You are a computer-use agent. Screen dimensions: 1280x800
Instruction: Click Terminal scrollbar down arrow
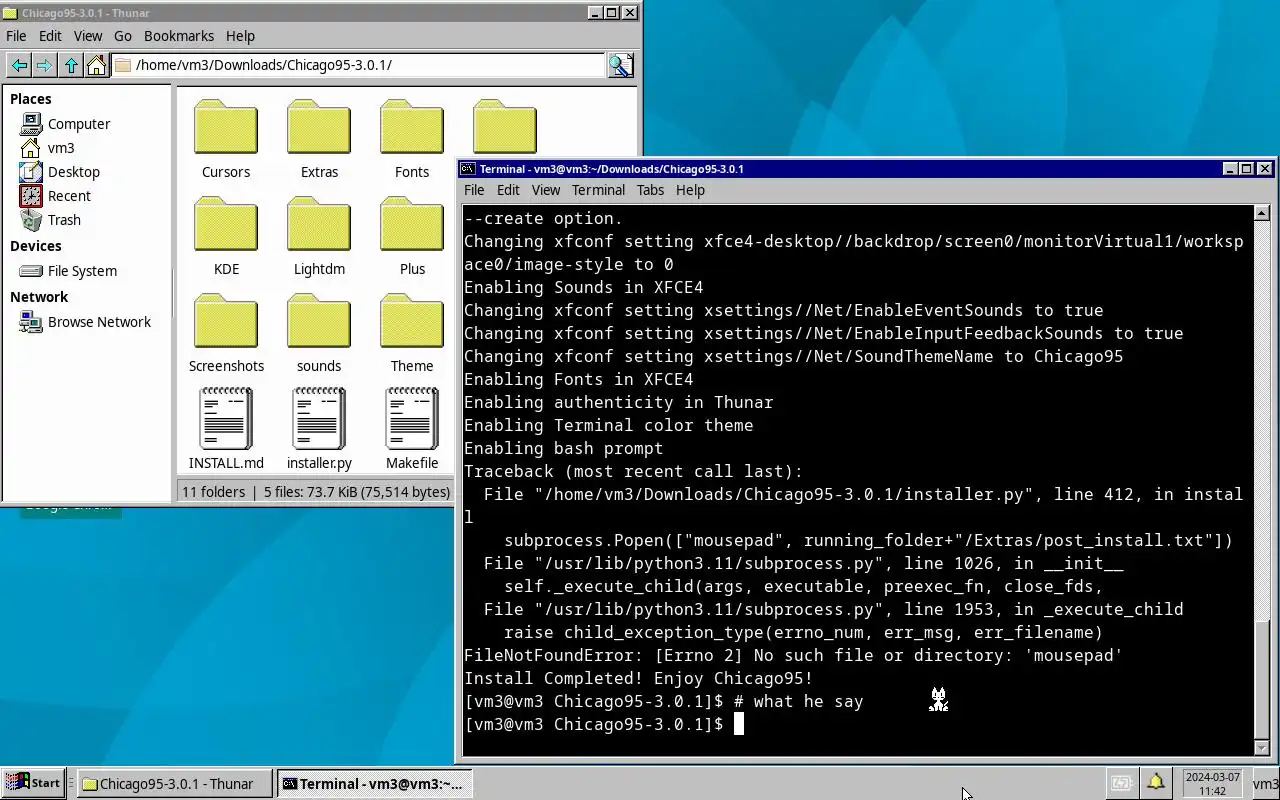pyautogui.click(x=1261, y=747)
